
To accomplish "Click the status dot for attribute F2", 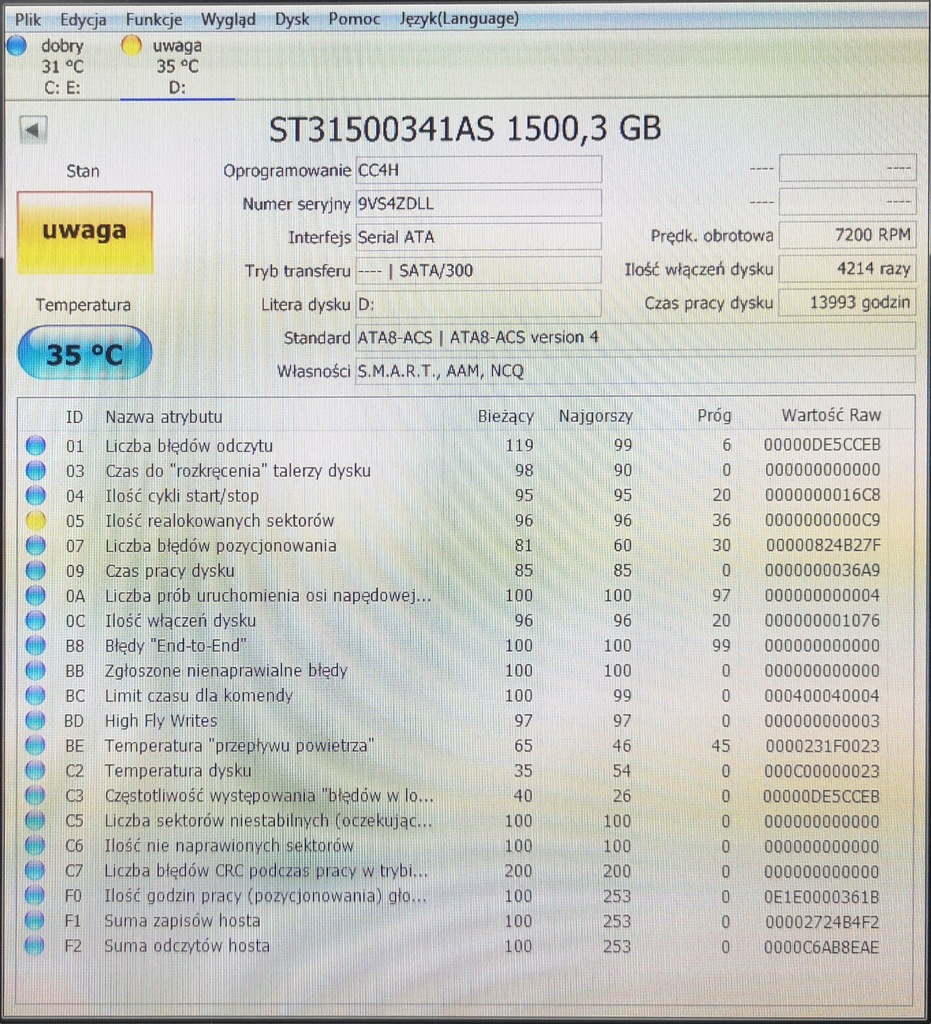I will [35, 946].
